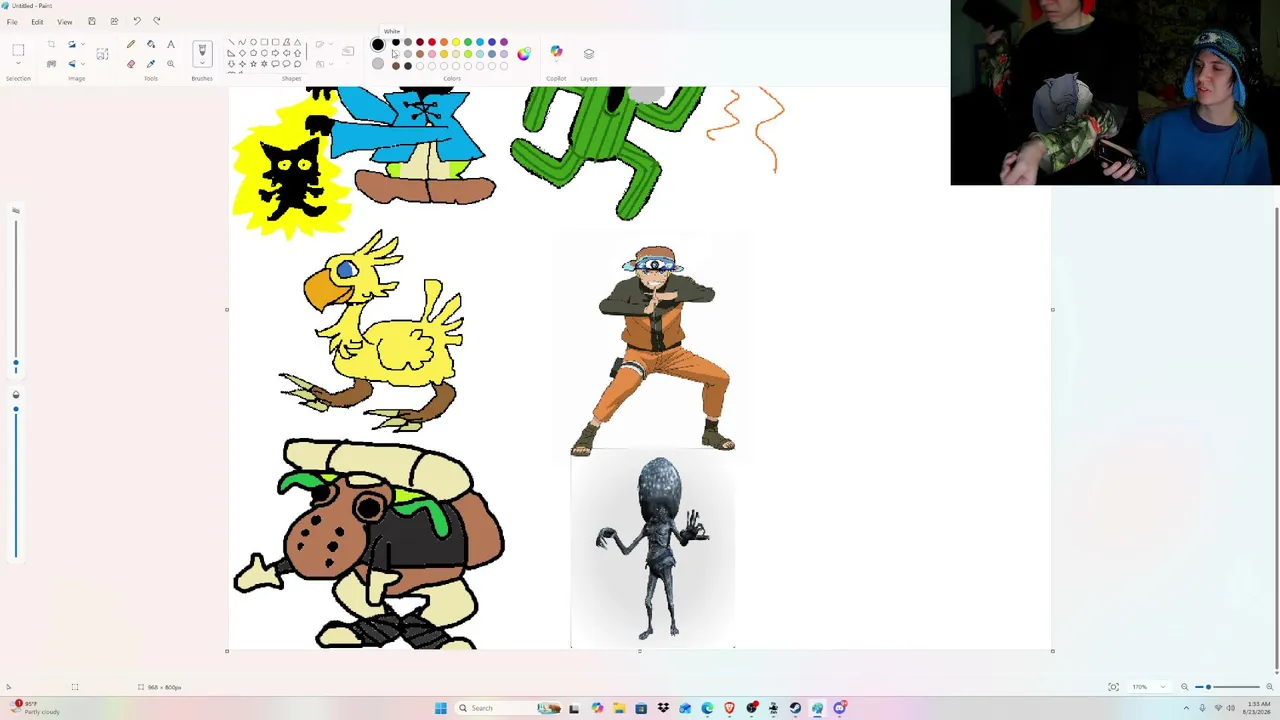1280x720 pixels.
Task: Click the Crop image icon
Action: tap(51, 44)
